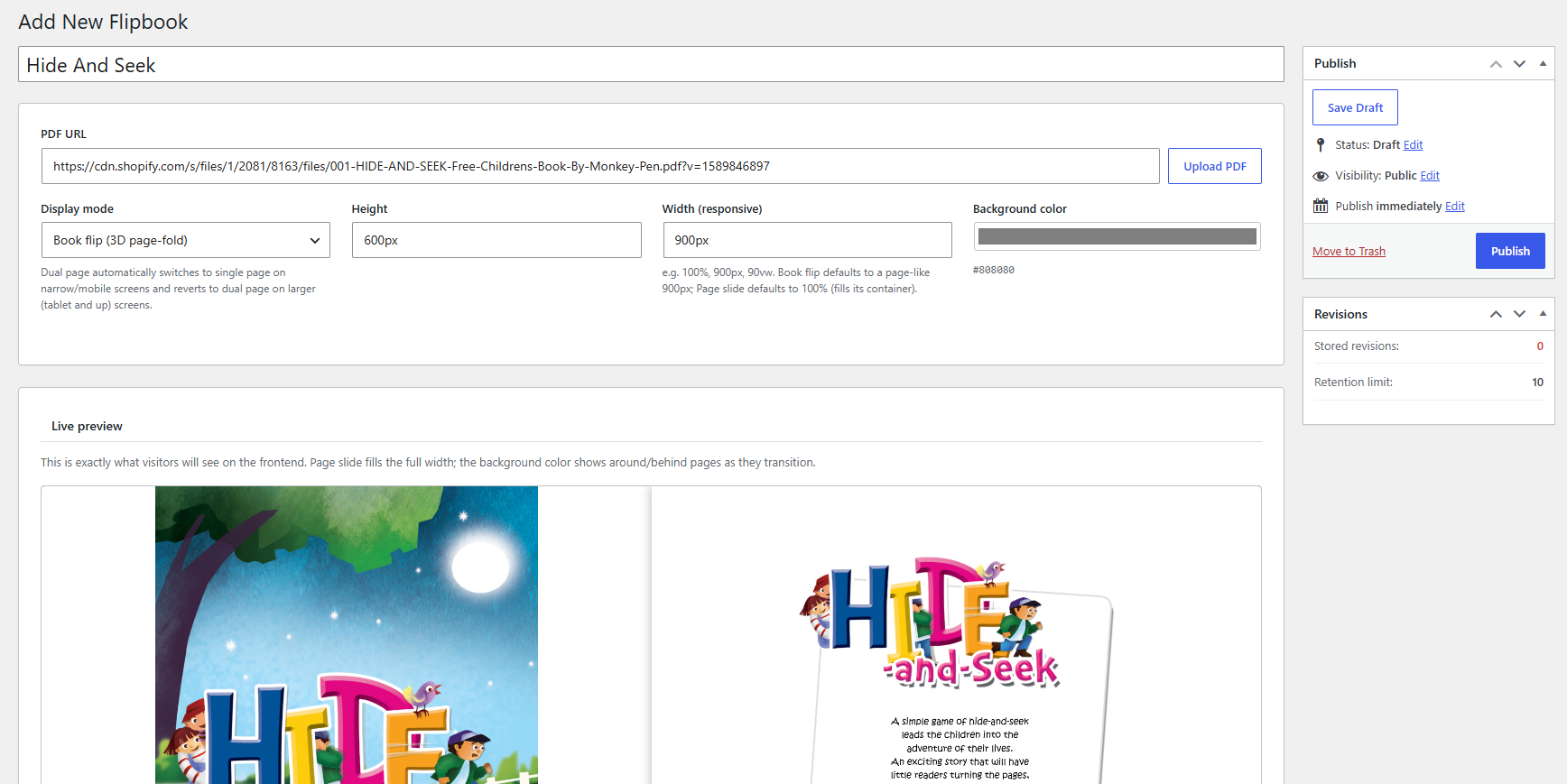Click the left cover page preview
1567x784 pixels.
347,635
